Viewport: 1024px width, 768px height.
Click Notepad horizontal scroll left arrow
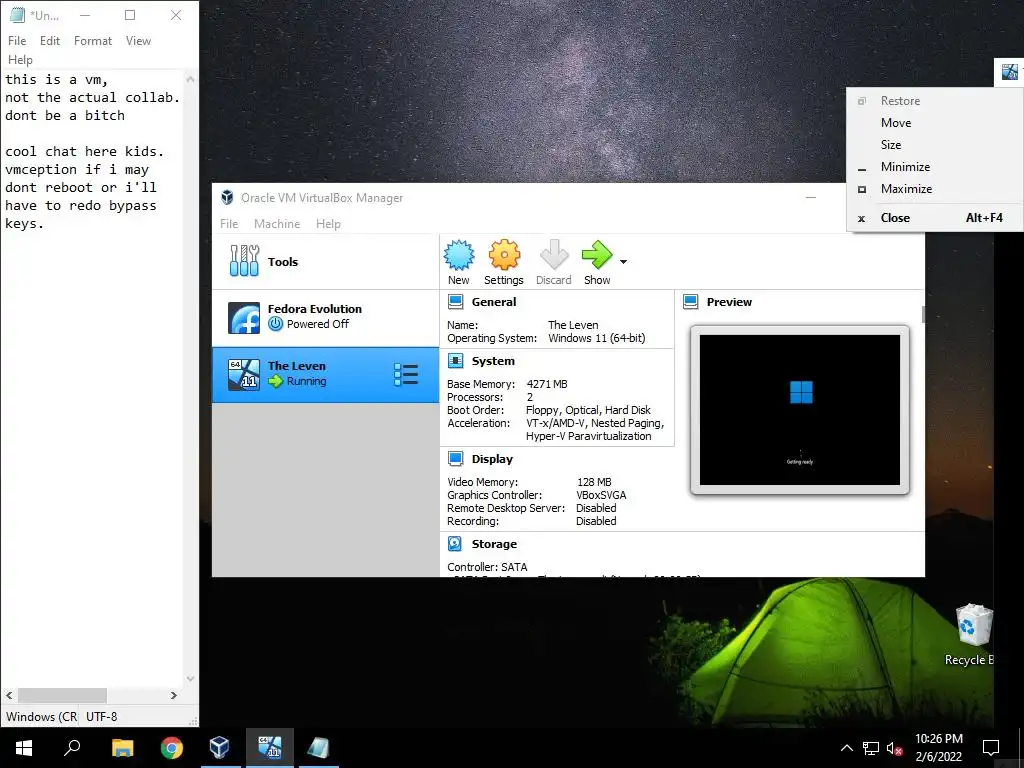(9, 695)
